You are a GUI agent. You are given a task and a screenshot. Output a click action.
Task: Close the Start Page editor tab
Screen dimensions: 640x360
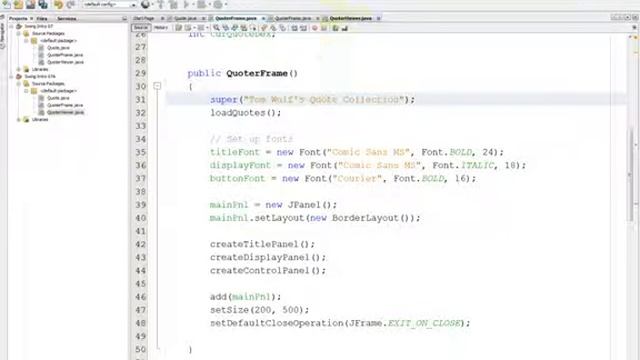click(x=162, y=18)
